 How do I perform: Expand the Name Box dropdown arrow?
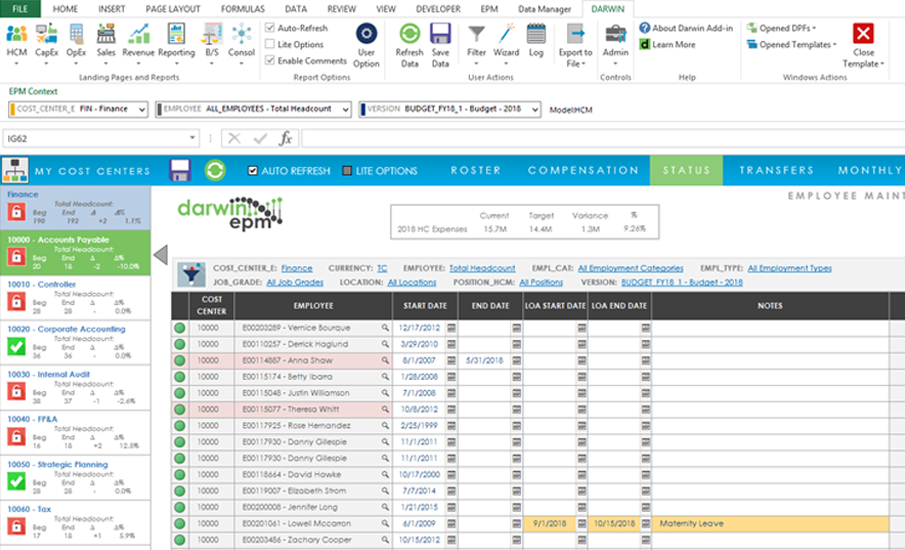[192, 138]
